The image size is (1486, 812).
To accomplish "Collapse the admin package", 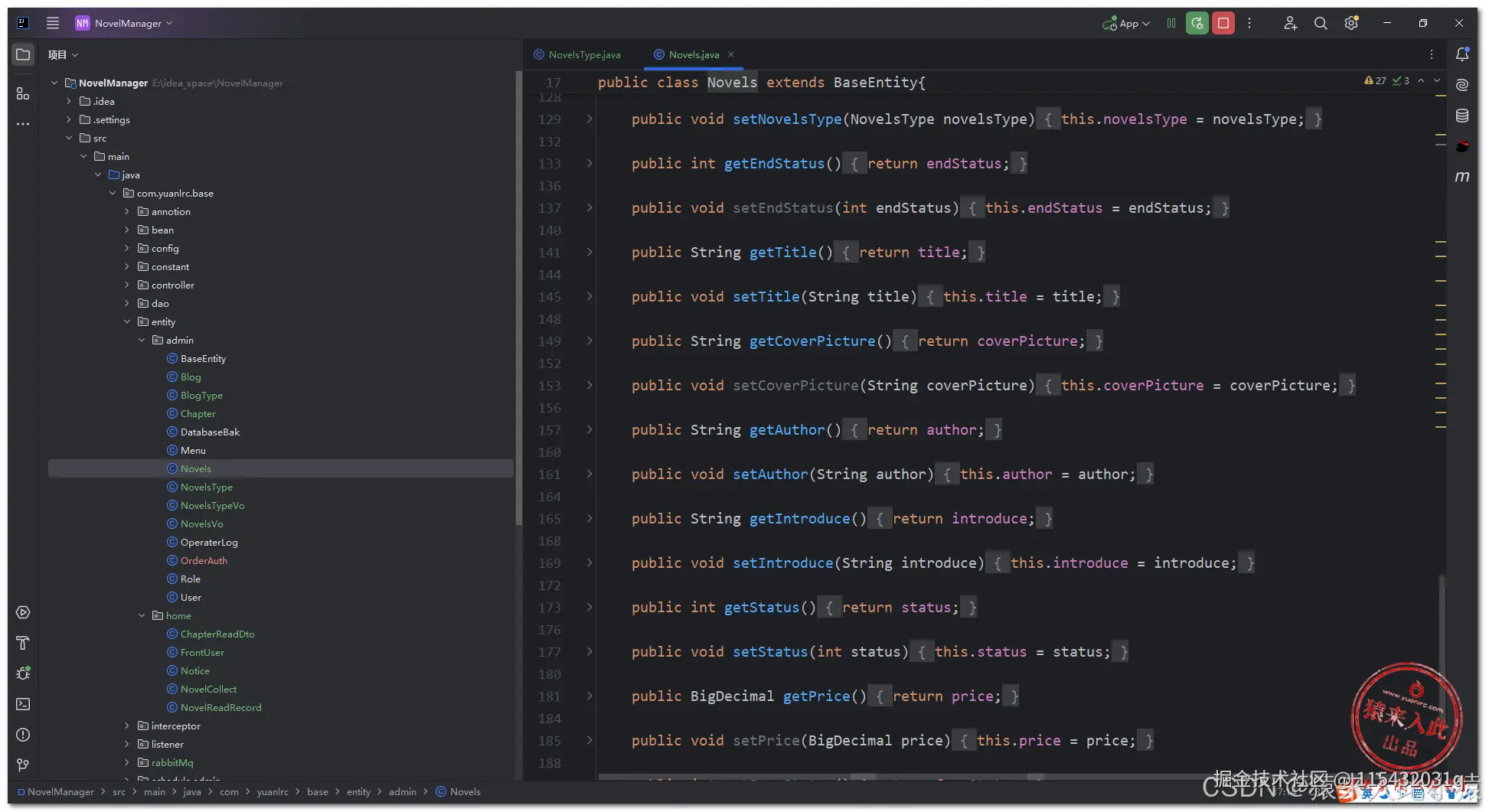I will click(142, 340).
